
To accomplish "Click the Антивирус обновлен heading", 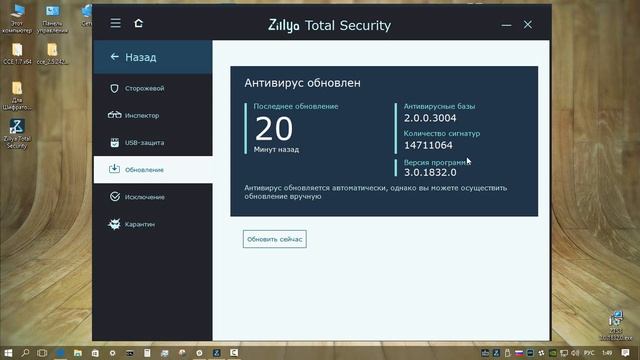I will coord(302,83).
